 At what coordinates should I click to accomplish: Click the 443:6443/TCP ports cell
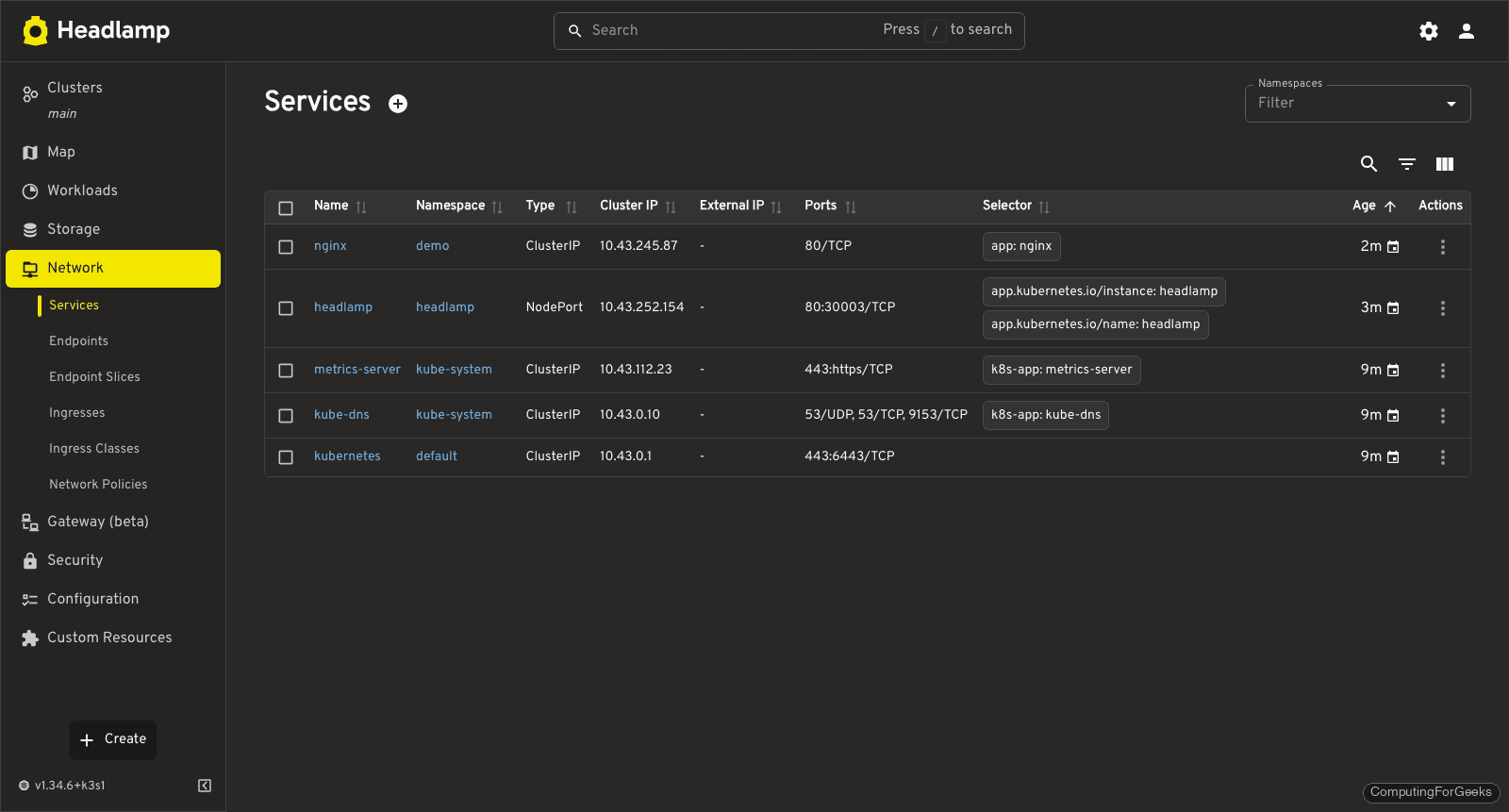point(850,456)
